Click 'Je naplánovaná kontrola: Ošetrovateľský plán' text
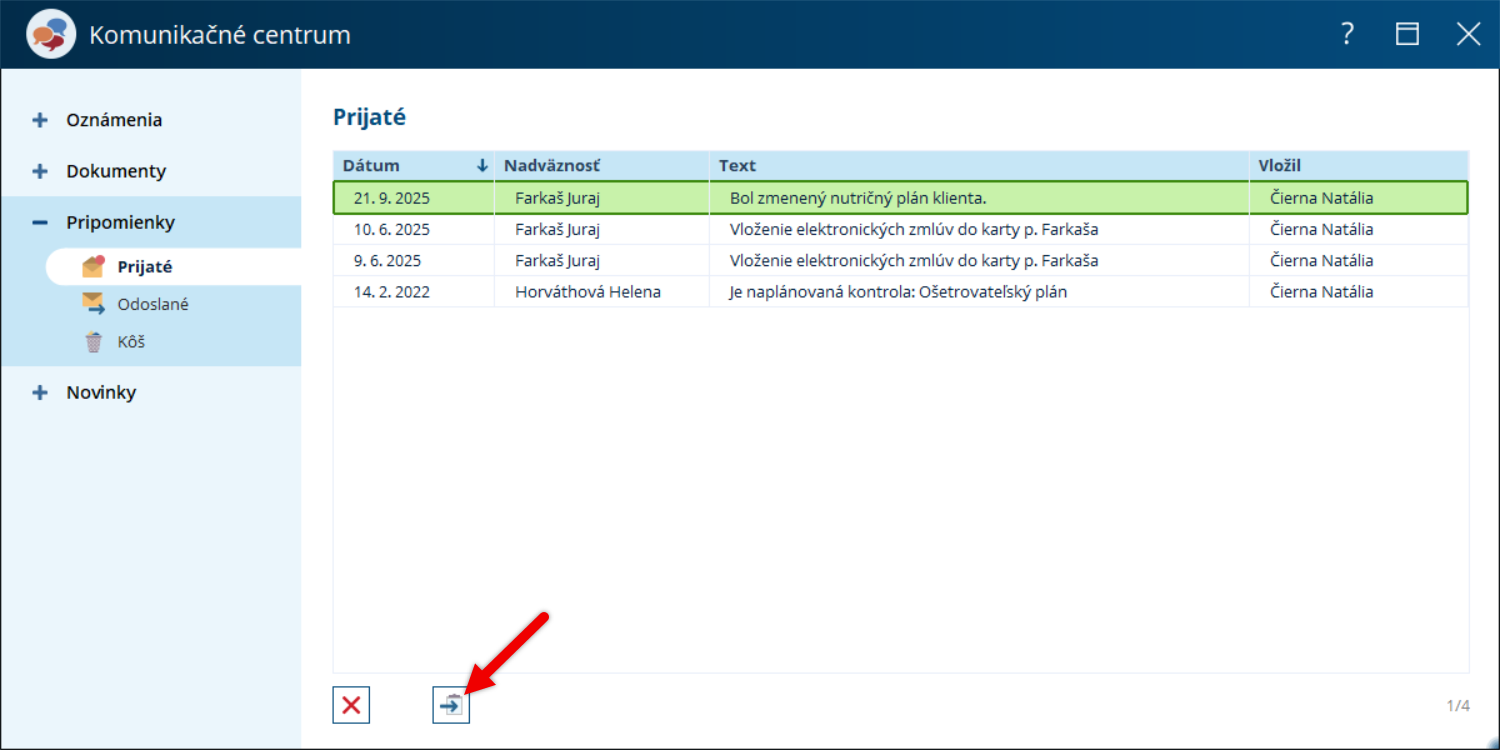Screen dimensions: 1500x750 [898, 292]
